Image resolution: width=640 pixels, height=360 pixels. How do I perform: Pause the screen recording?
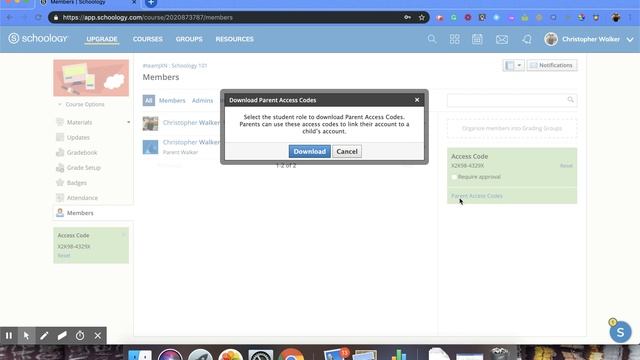click(9, 336)
